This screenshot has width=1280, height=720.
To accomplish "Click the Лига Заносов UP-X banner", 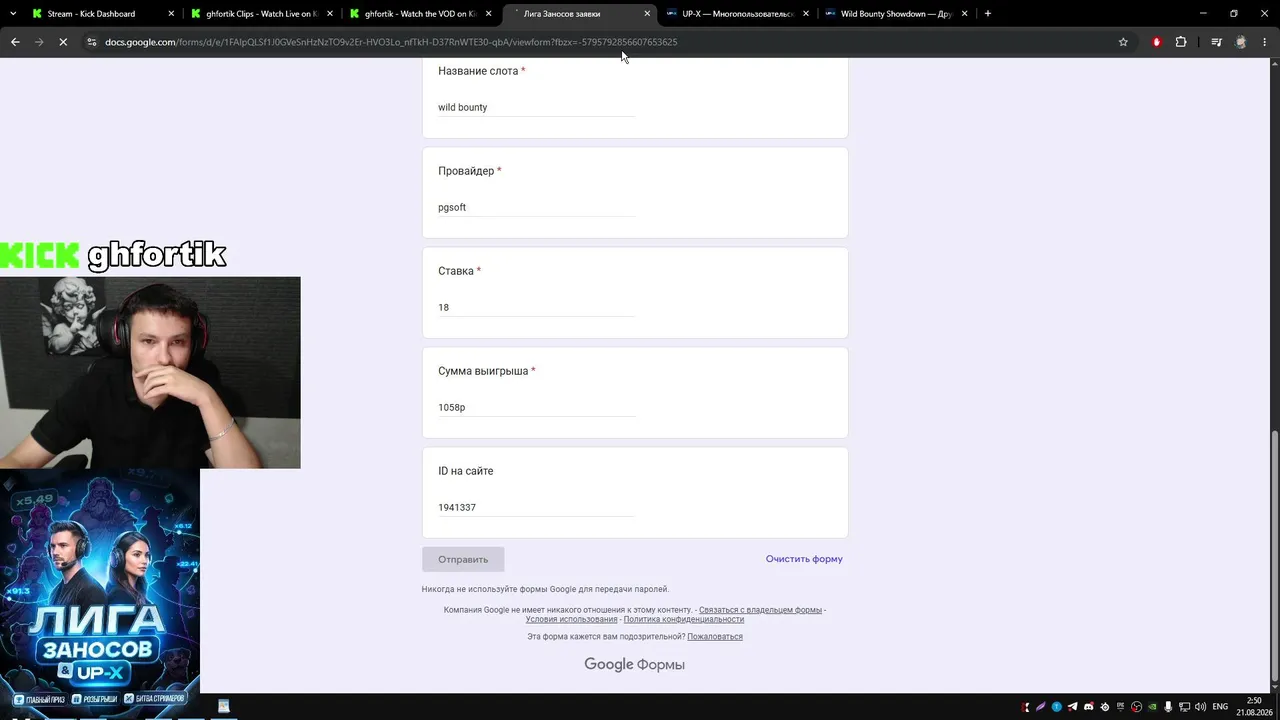I will [100, 593].
